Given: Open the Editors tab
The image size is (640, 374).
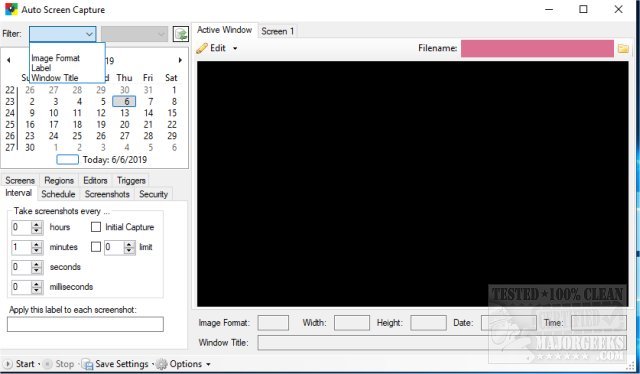Looking at the screenshot, I should (95, 180).
